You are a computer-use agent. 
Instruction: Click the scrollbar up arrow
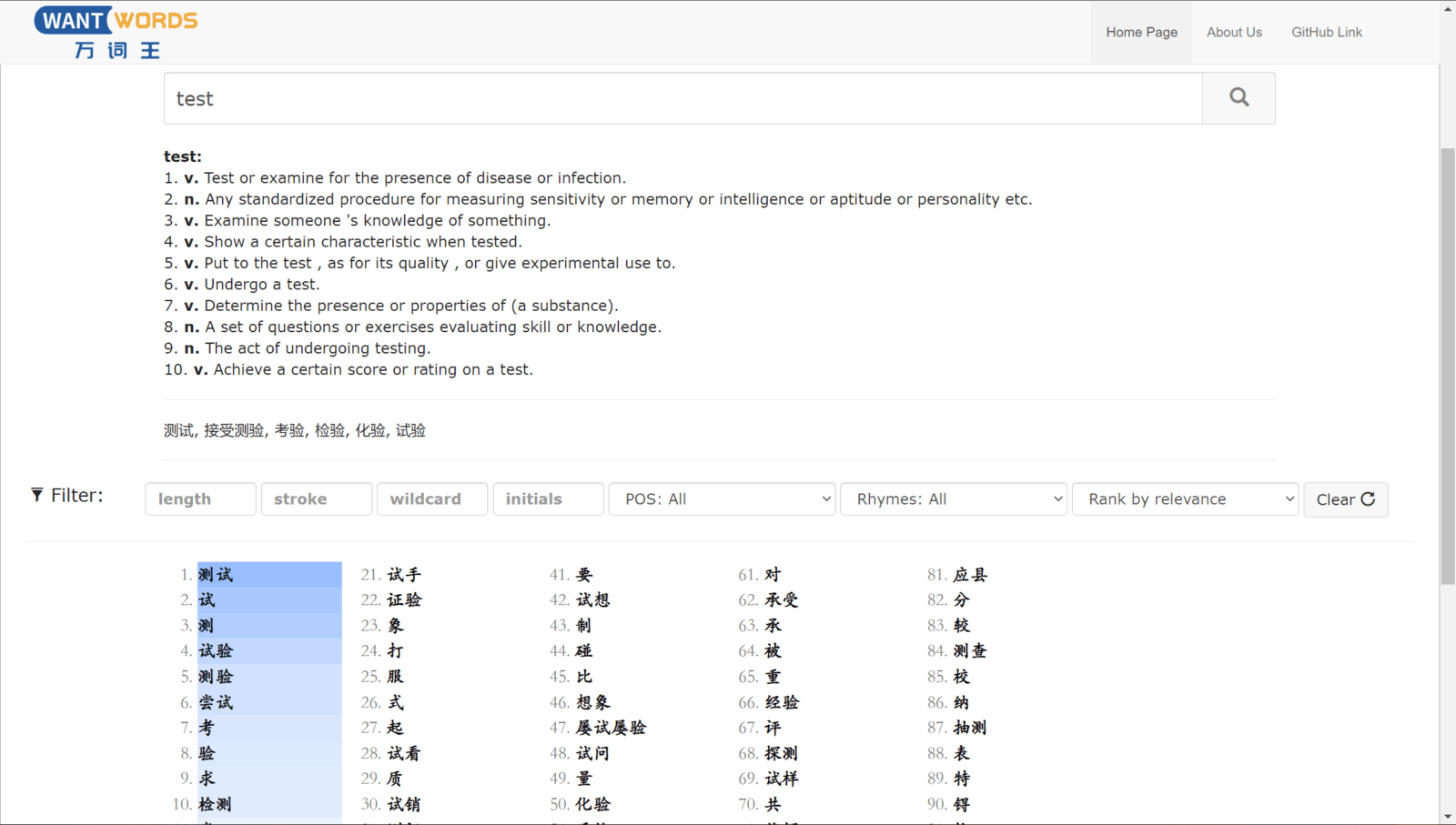click(x=1448, y=8)
